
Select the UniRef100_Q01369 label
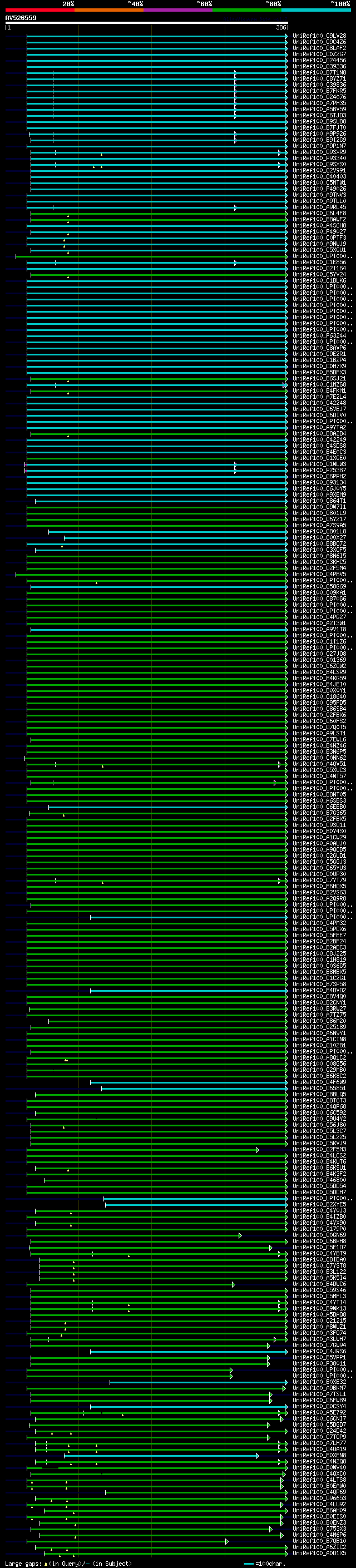click(x=319, y=660)
